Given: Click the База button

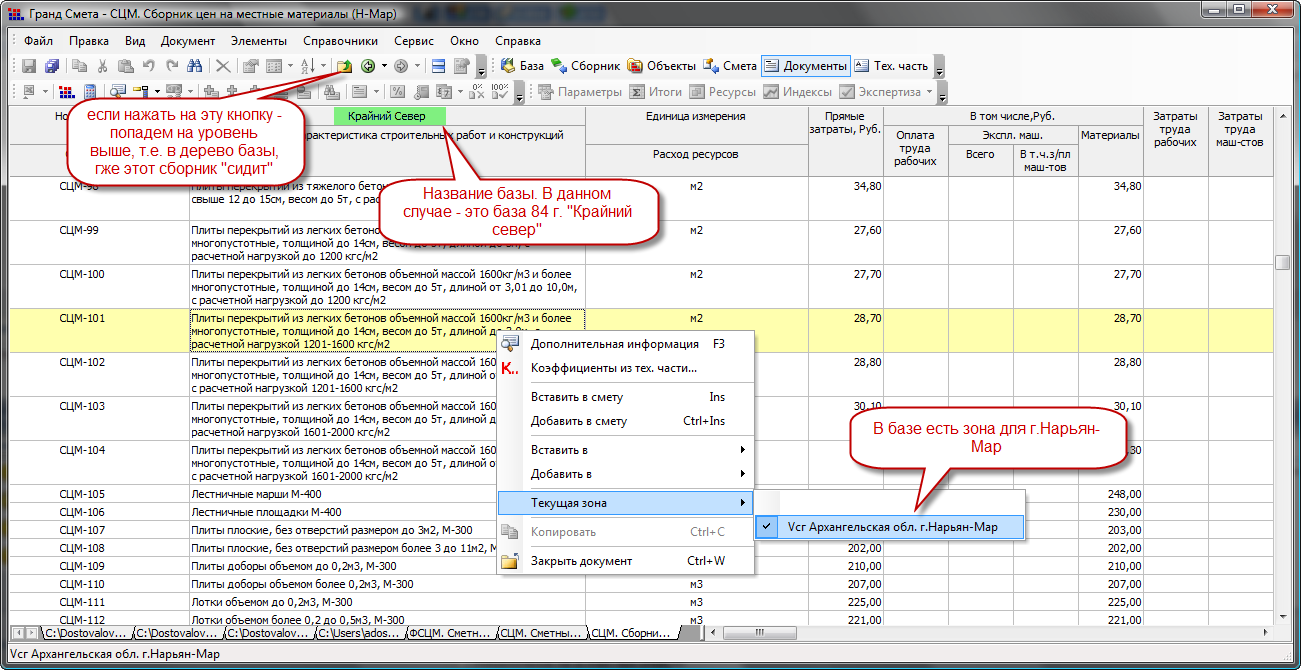Looking at the screenshot, I should point(521,66).
